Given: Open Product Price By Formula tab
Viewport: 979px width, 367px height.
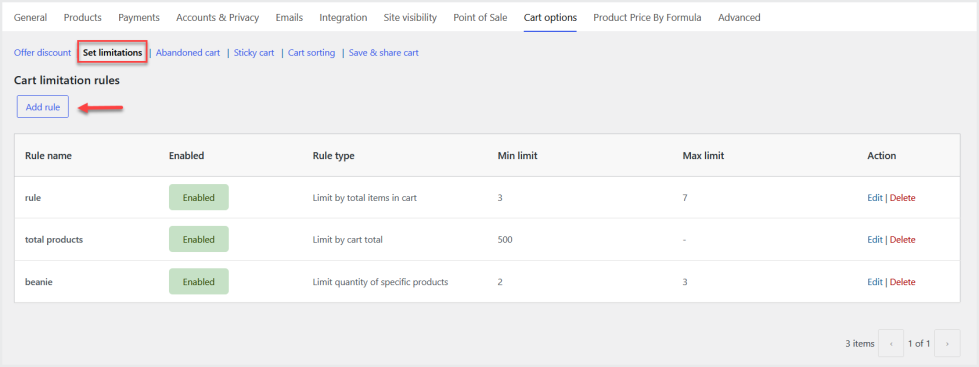Looking at the screenshot, I should tap(647, 17).
